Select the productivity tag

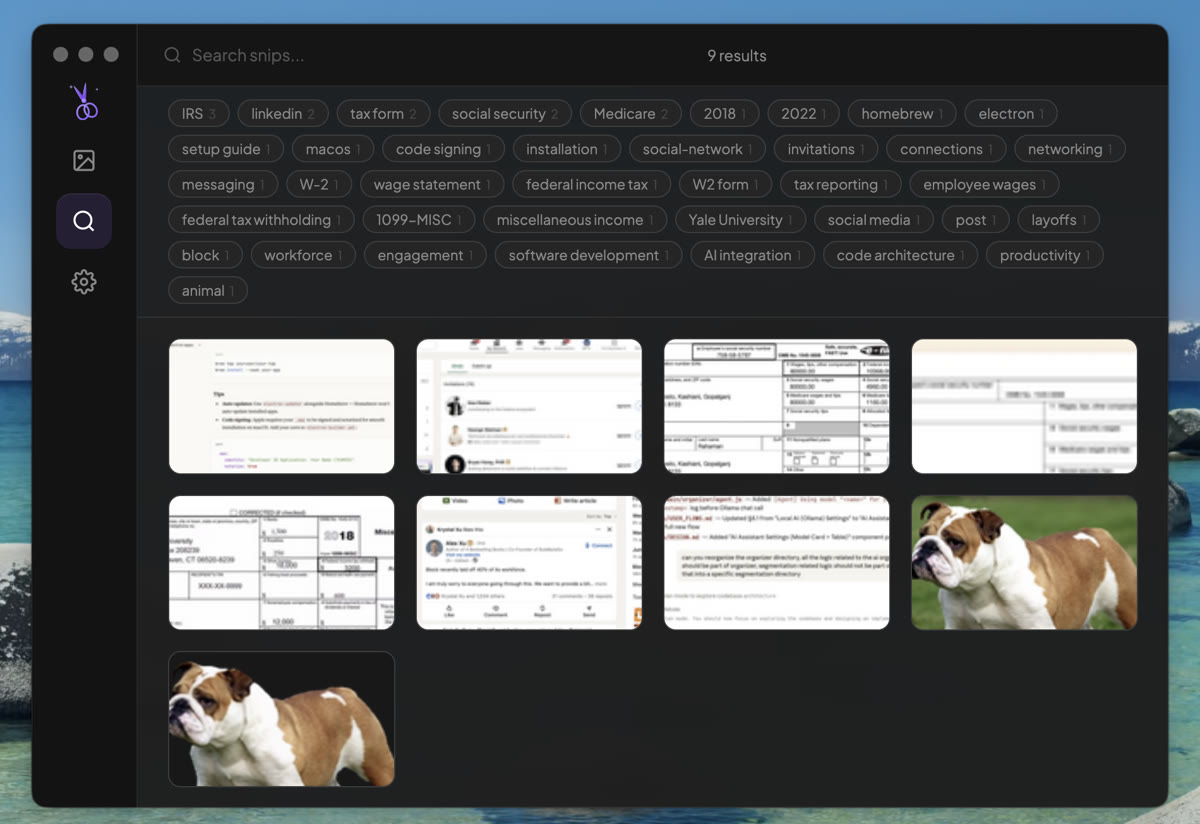click(1045, 256)
